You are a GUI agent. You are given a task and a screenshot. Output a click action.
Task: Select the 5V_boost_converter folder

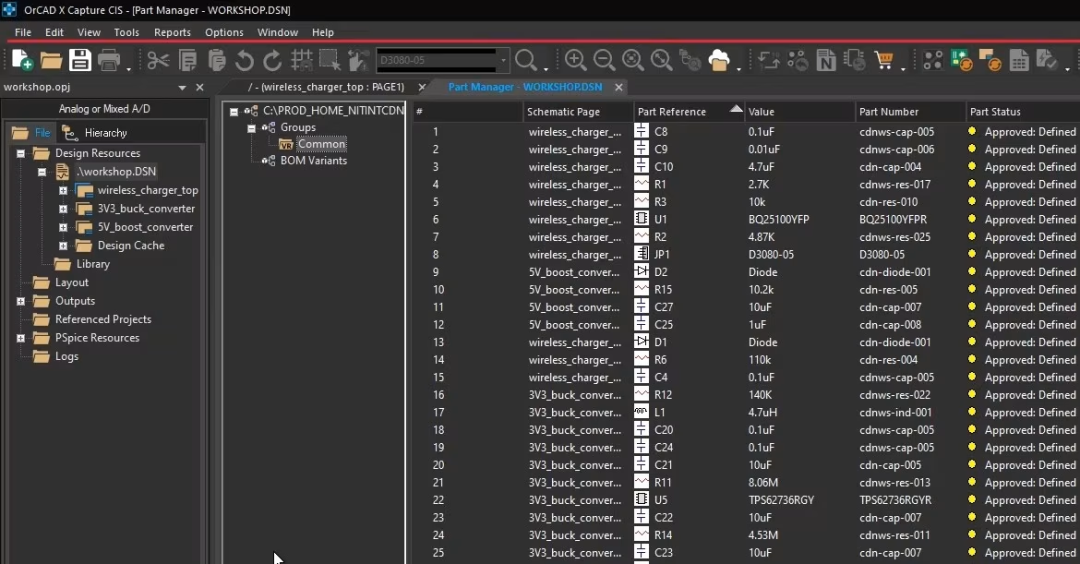pyautogui.click(x=145, y=227)
